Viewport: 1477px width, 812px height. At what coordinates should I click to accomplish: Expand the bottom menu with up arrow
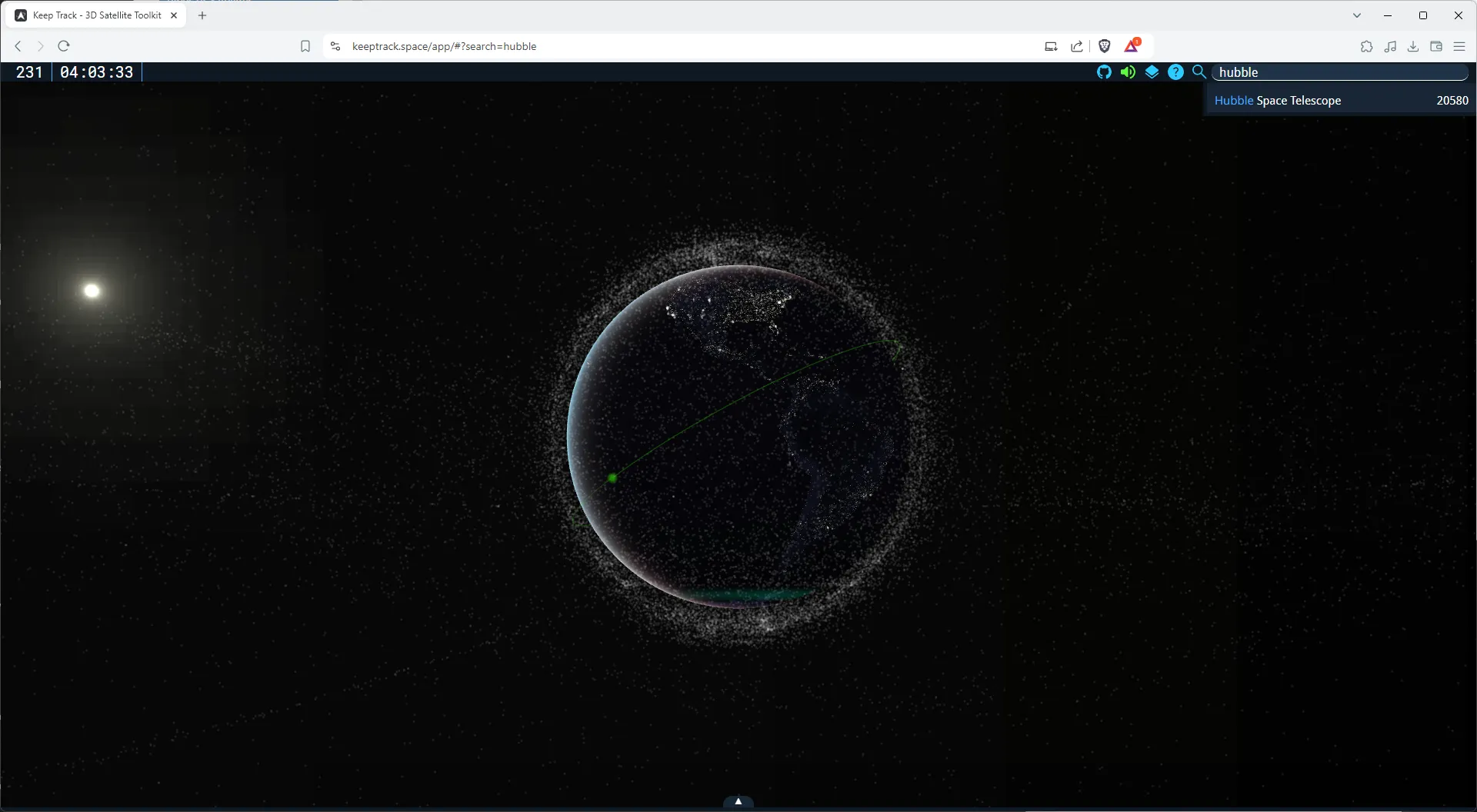coord(738,801)
